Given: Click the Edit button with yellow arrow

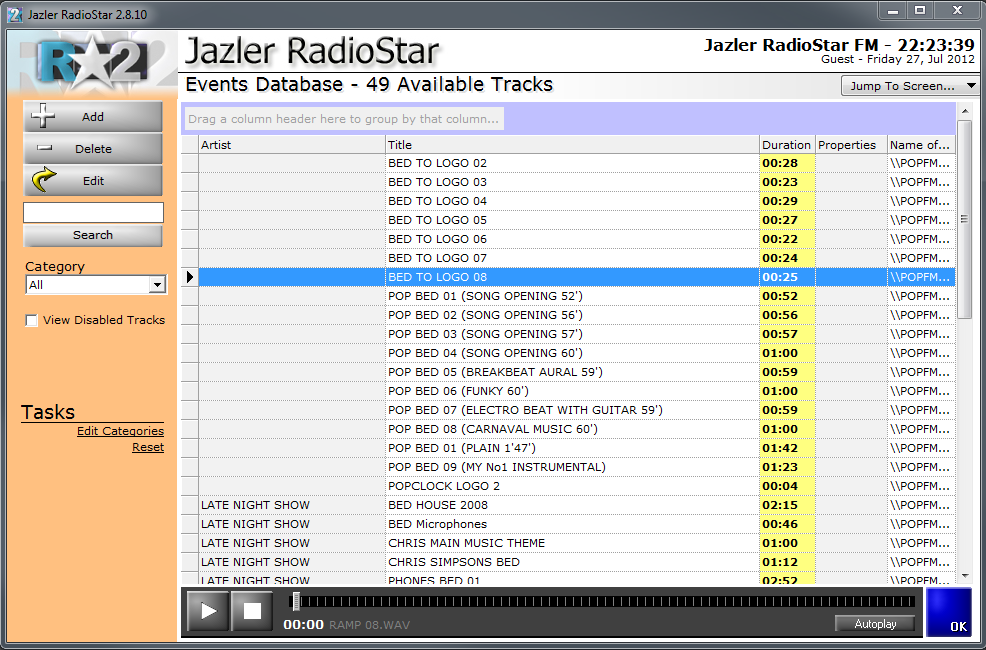Looking at the screenshot, I should pos(92,181).
